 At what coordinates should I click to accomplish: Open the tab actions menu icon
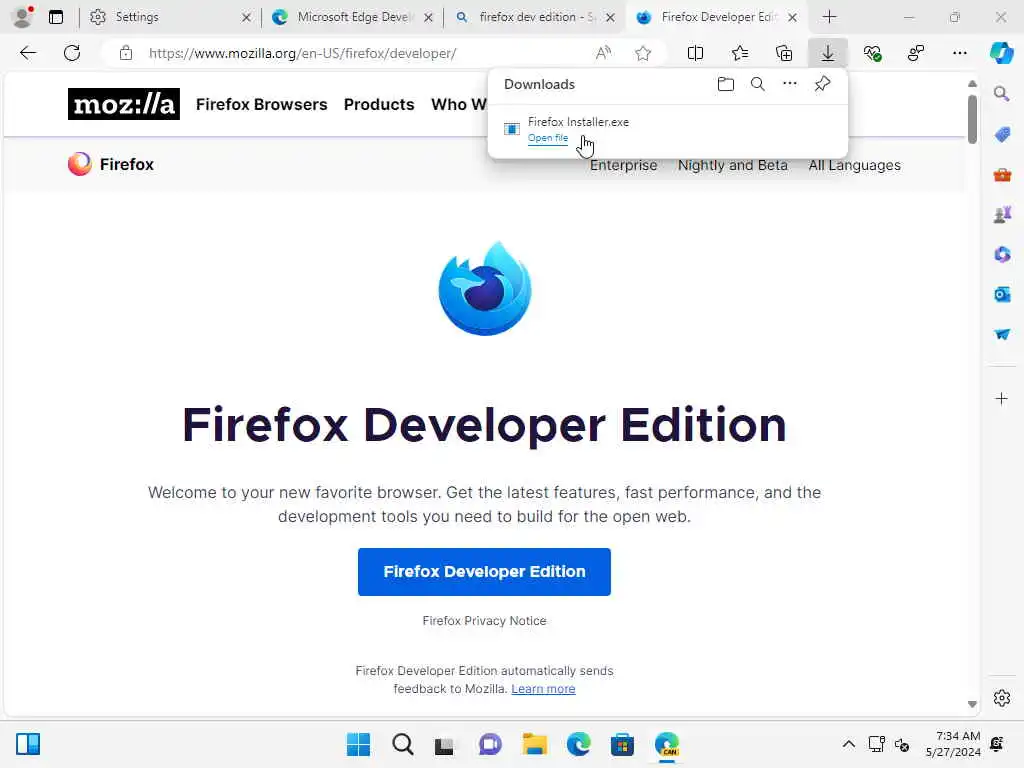[56, 17]
